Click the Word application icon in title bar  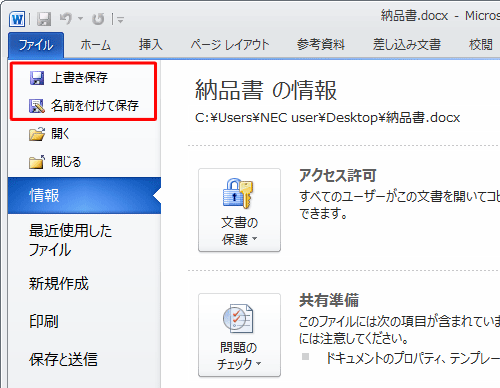pos(17,19)
